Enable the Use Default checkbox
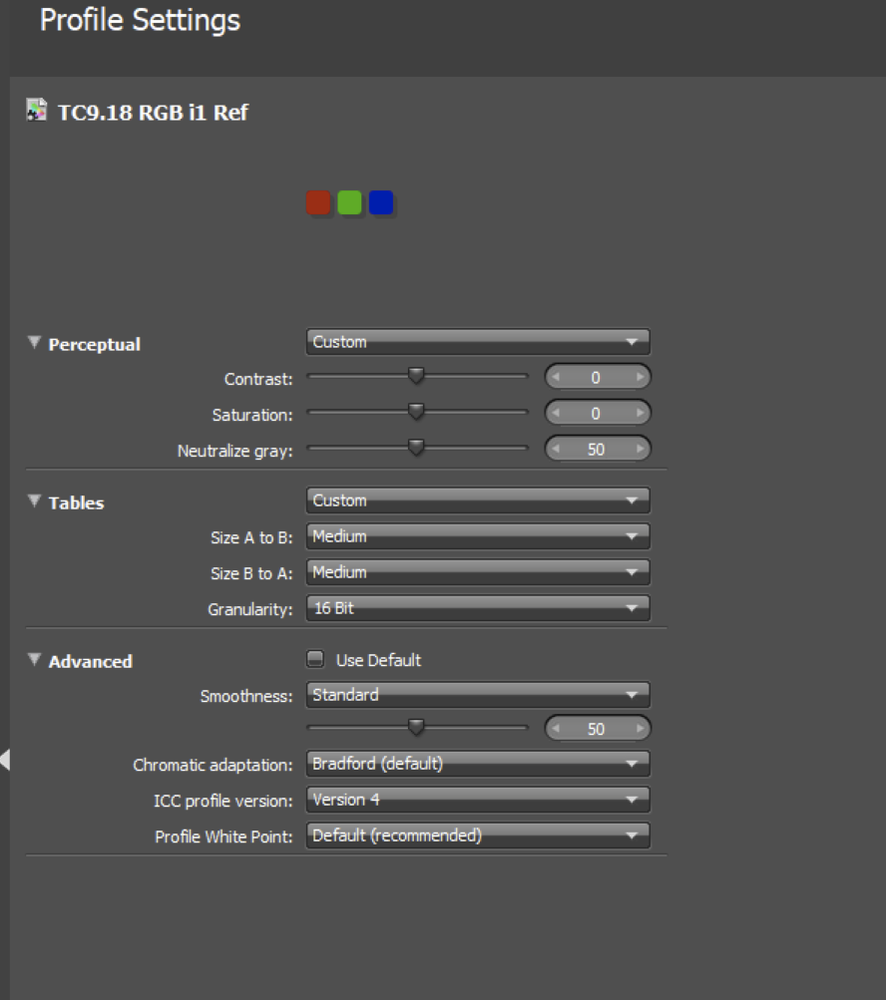 tap(316, 659)
